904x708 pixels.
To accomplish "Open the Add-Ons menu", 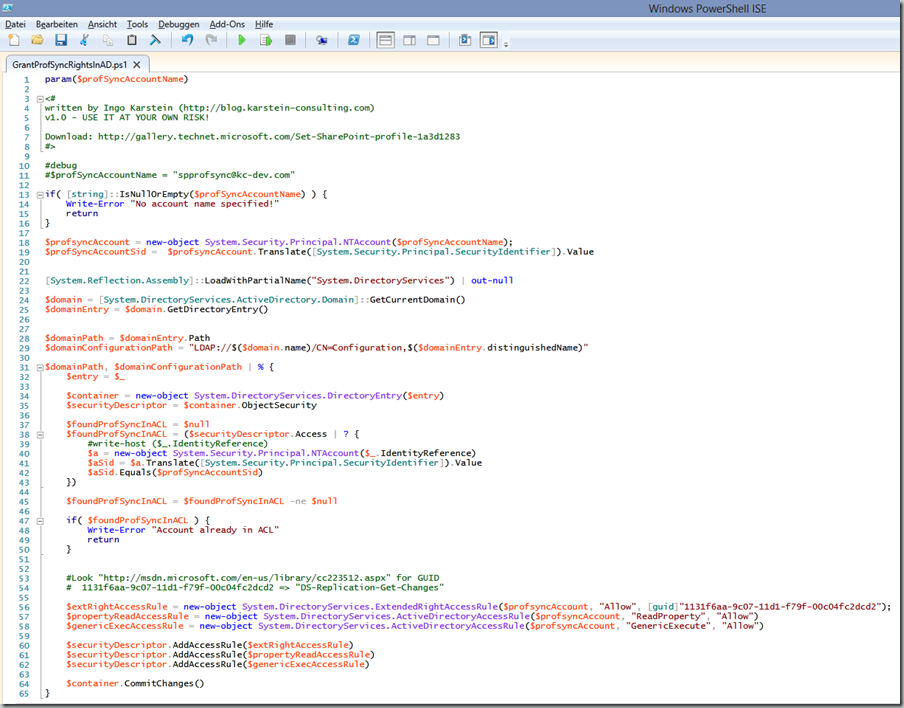I will click(x=227, y=24).
